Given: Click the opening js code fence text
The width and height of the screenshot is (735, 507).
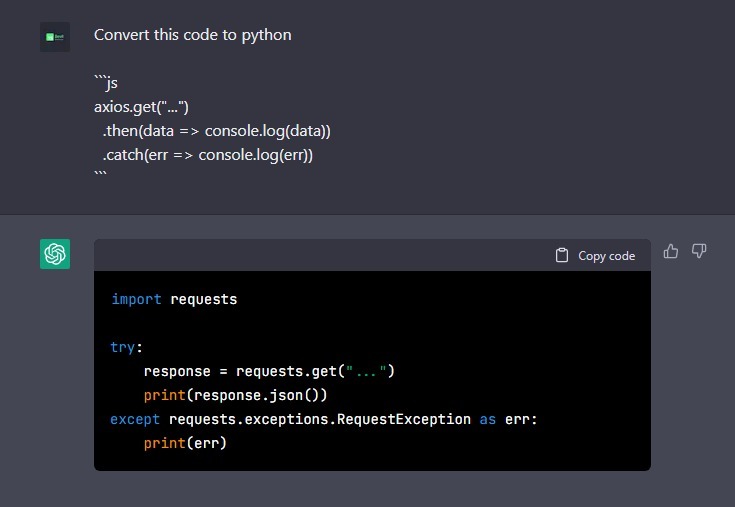Looking at the screenshot, I should [106, 83].
